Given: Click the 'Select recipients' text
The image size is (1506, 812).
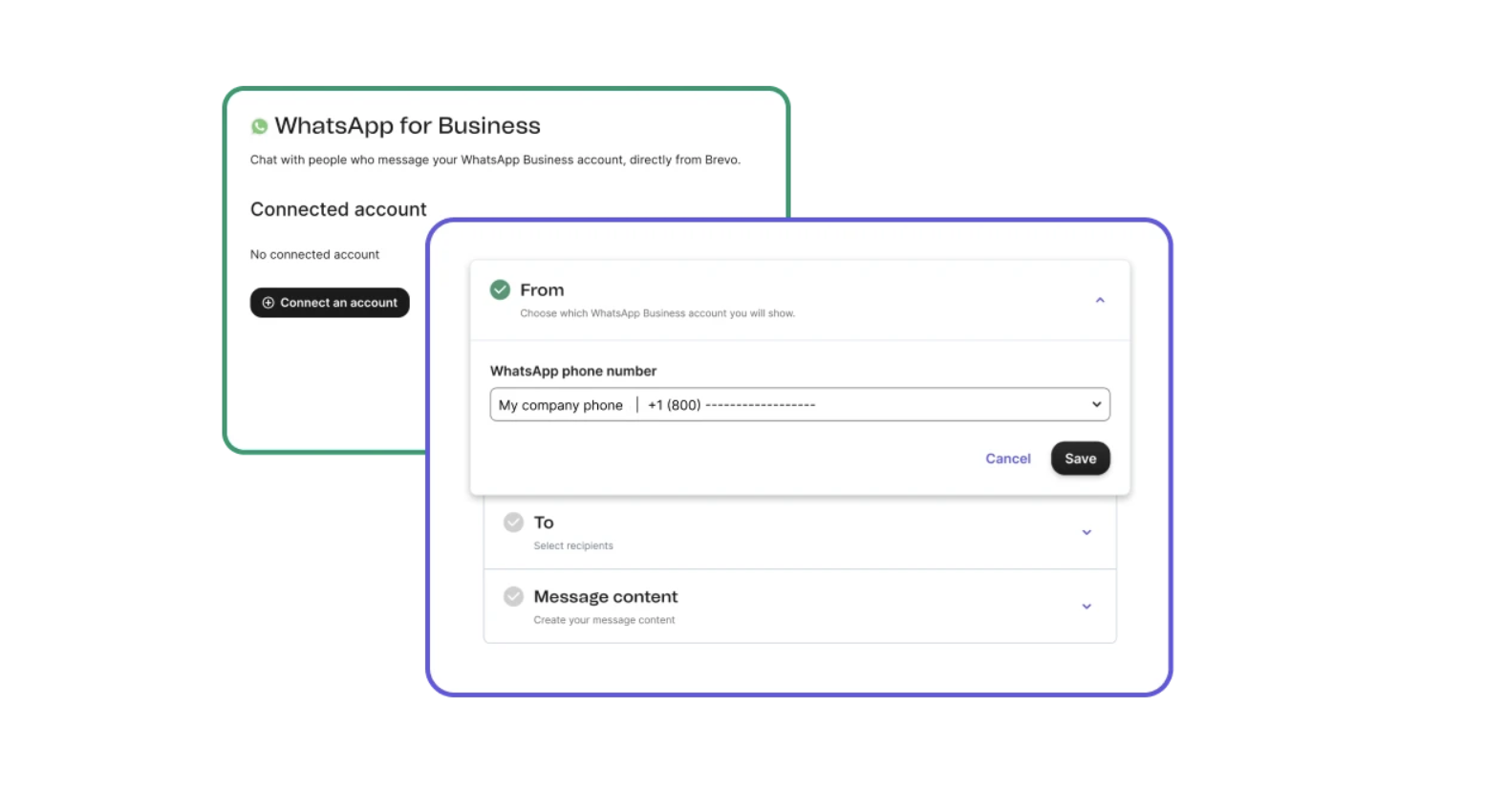Looking at the screenshot, I should tap(573, 546).
